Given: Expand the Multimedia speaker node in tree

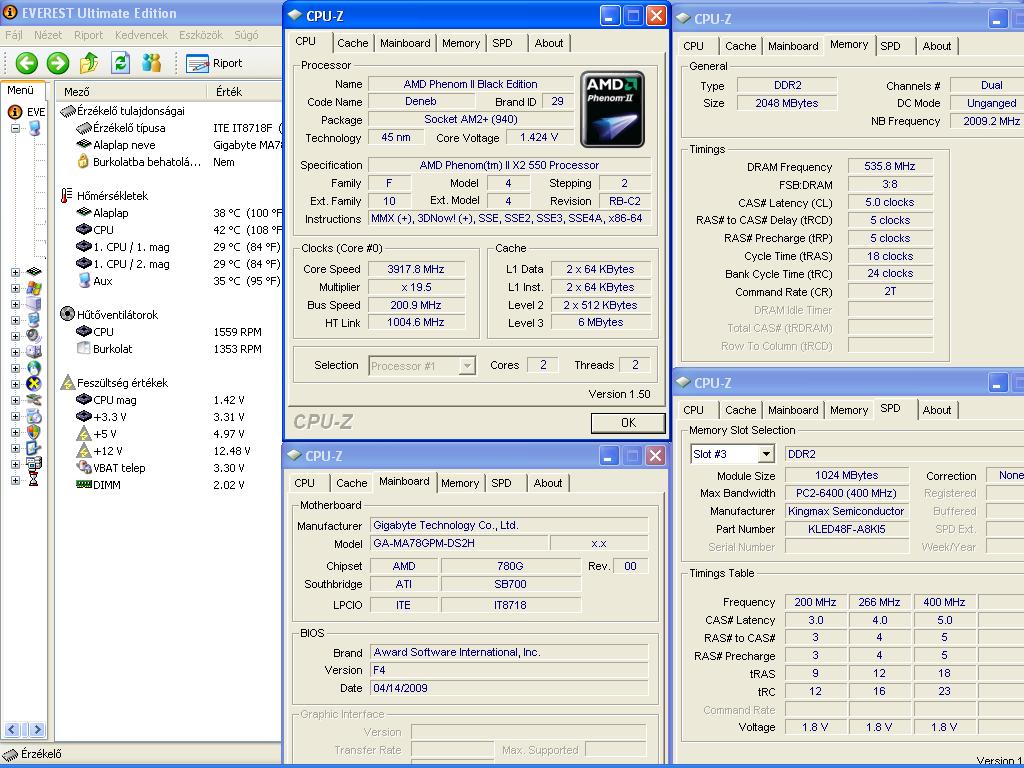Looking at the screenshot, I should [15, 336].
